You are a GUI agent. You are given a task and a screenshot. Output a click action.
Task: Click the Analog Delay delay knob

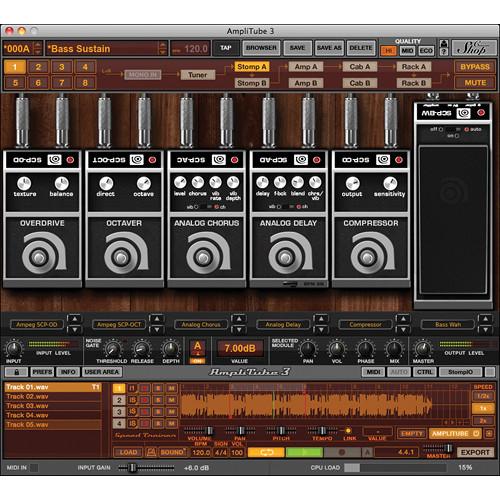pos(262,182)
